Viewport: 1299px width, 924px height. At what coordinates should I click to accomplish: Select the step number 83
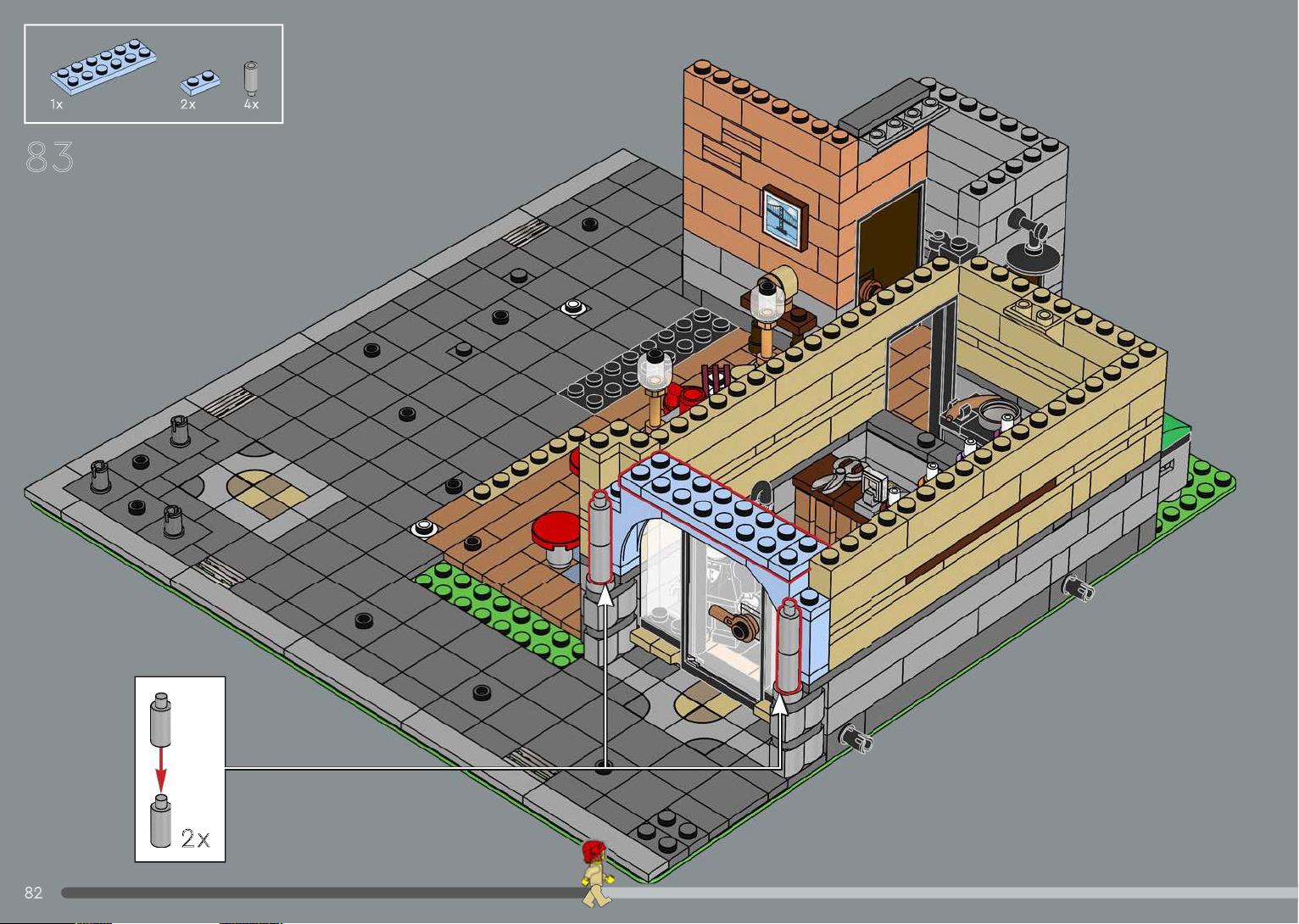coord(50,158)
